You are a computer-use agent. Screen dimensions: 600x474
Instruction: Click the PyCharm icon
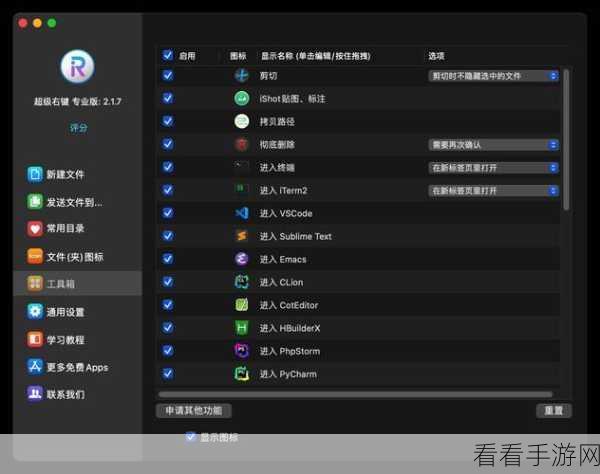pos(241,374)
